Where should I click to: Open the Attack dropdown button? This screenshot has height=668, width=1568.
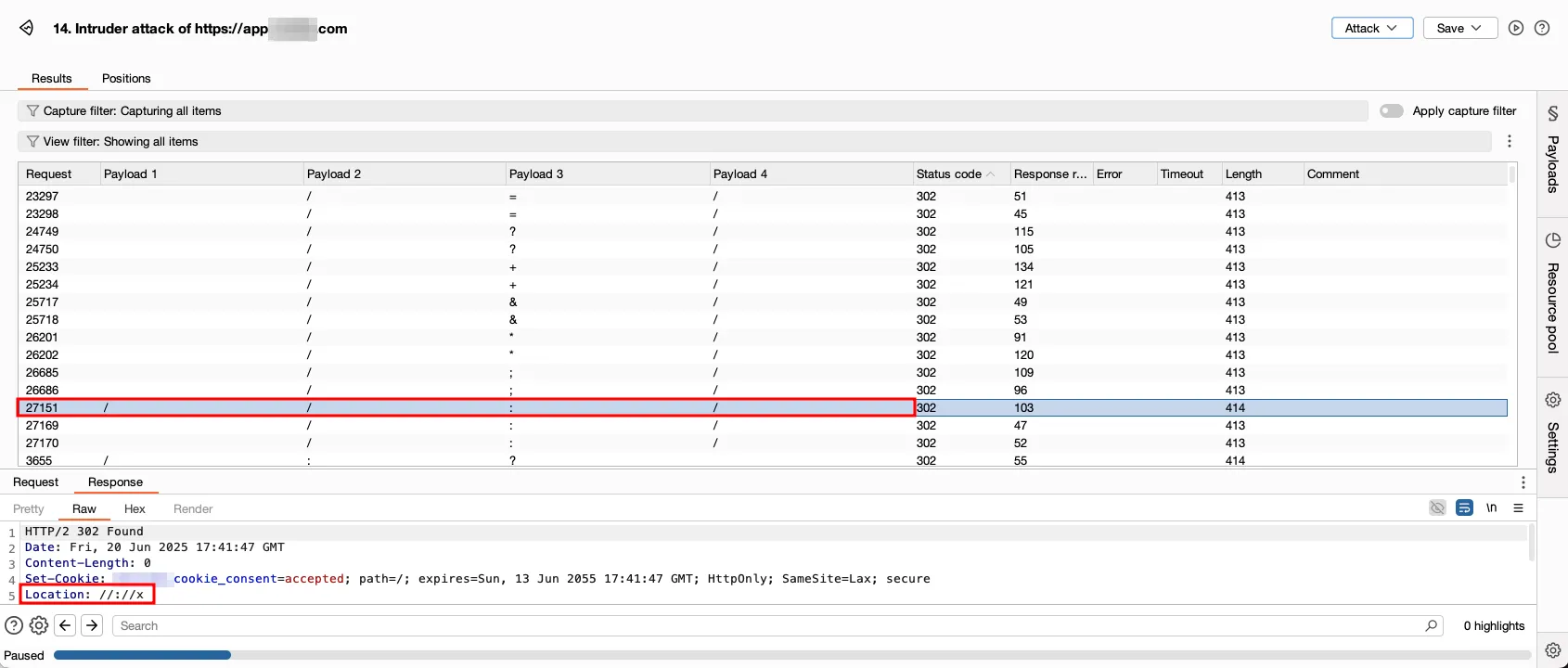[1372, 28]
